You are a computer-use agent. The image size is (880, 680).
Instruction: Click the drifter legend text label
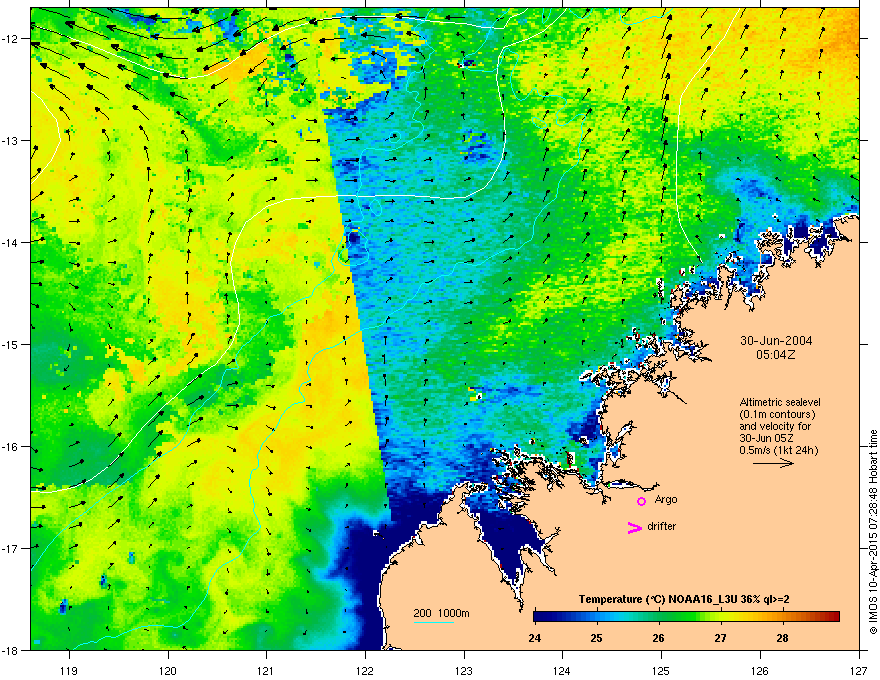tap(662, 526)
